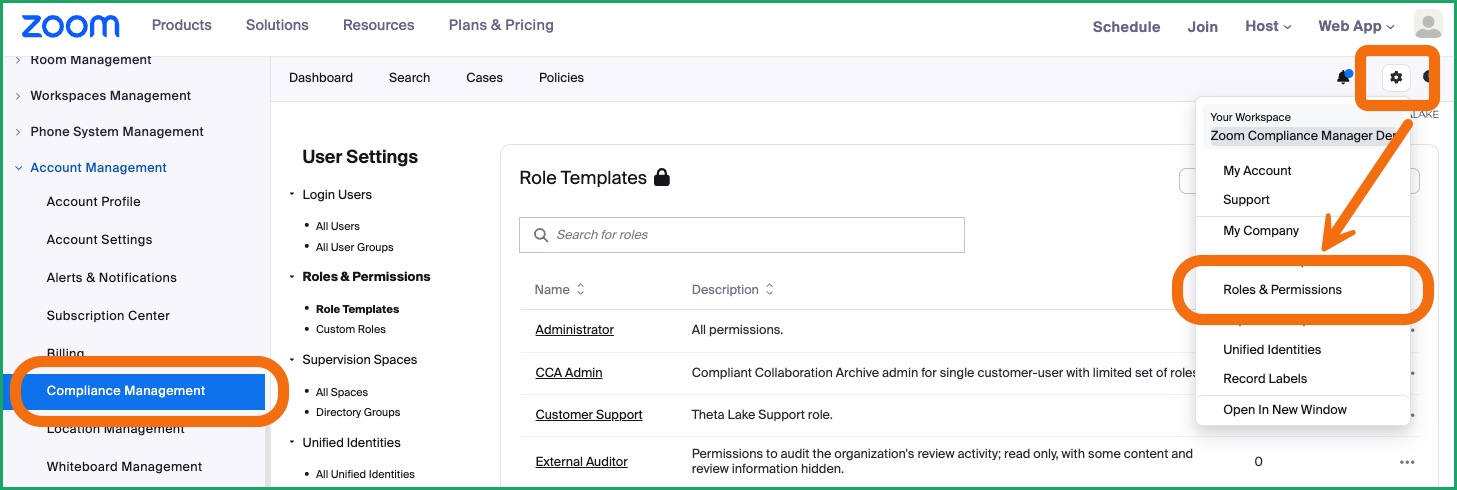1457x490 pixels.
Task: Open the three-dot menu for External Auditor
Action: point(1407,462)
